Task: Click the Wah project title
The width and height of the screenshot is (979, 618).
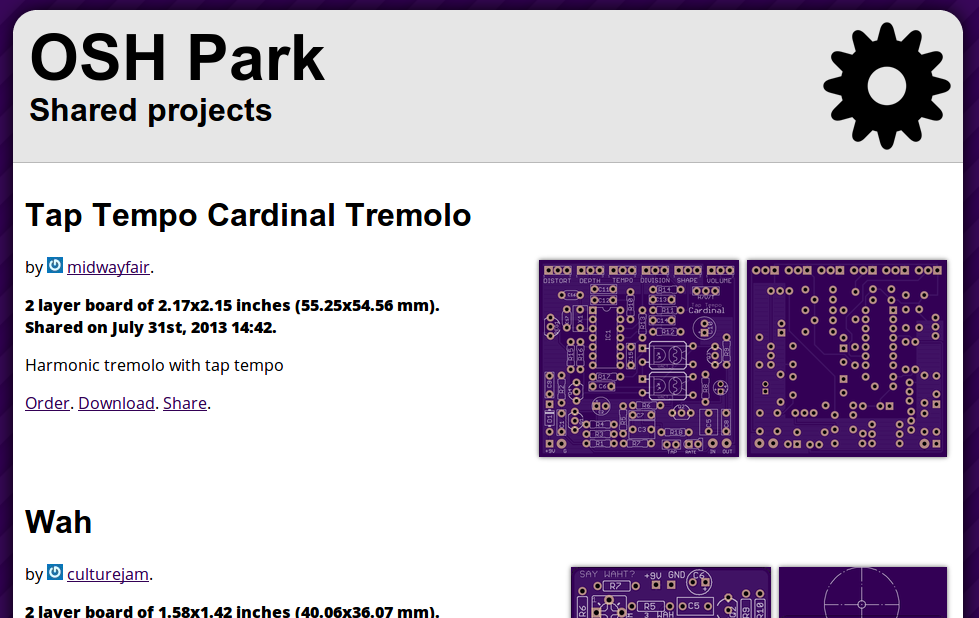Action: click(57, 522)
